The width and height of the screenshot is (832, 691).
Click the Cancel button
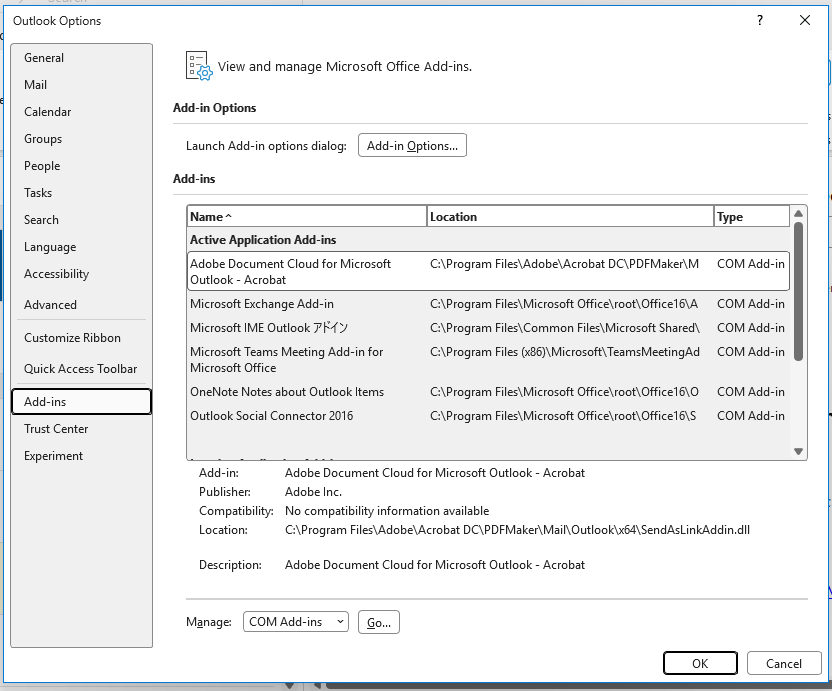pos(784,663)
